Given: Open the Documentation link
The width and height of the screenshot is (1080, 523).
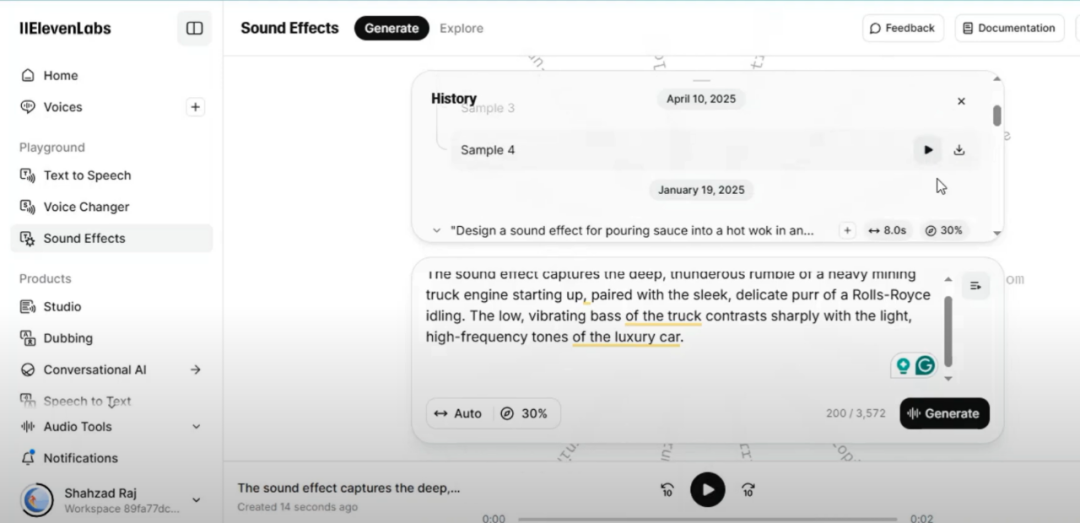Looking at the screenshot, I should (1008, 28).
